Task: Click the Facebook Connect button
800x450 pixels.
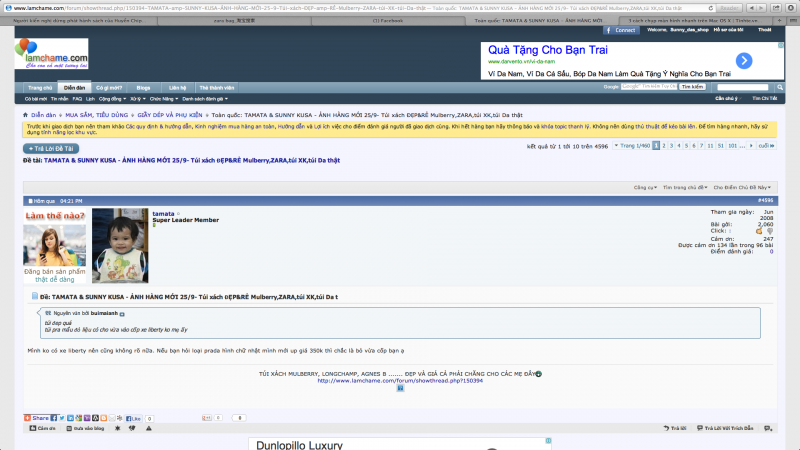Action: click(622, 30)
